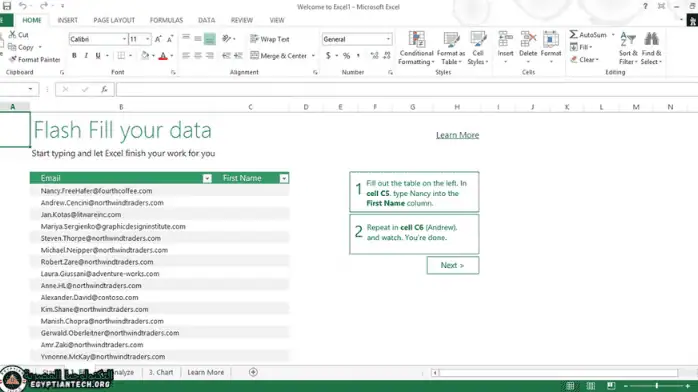698x392 pixels.
Task: Toggle Underline formatting
Action: click(98, 56)
